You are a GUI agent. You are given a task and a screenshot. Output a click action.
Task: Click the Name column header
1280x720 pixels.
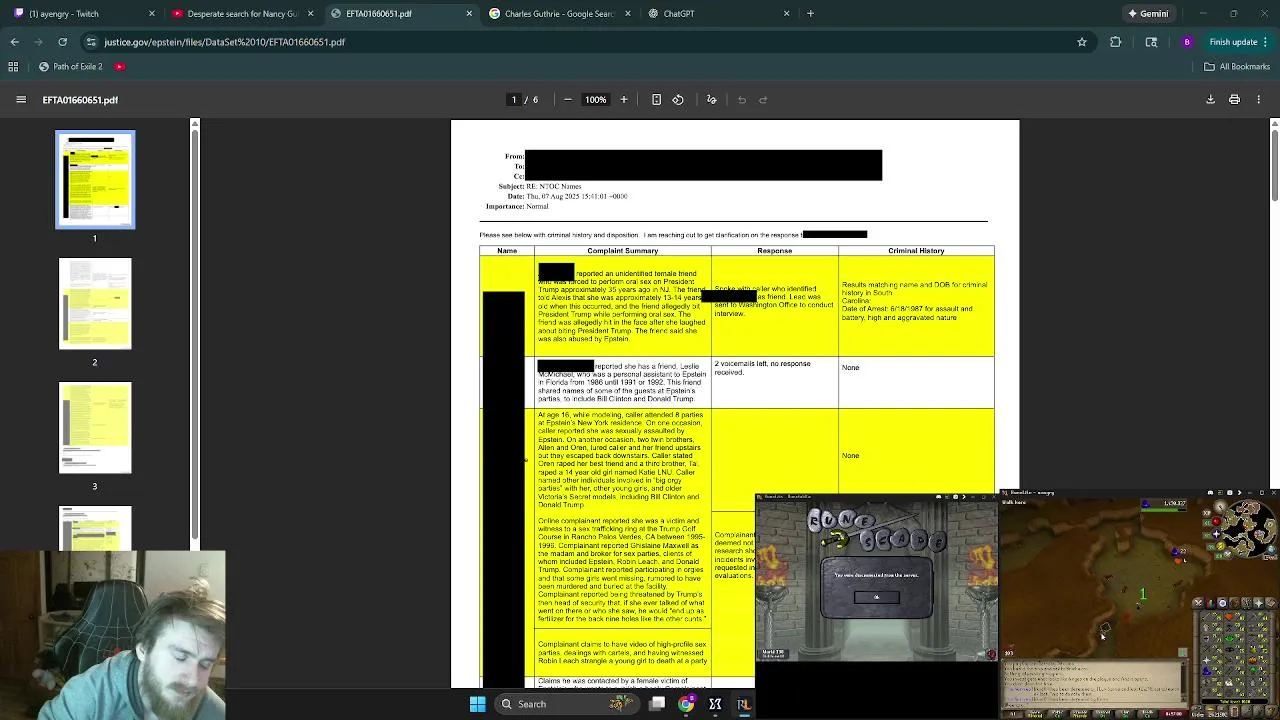(507, 251)
